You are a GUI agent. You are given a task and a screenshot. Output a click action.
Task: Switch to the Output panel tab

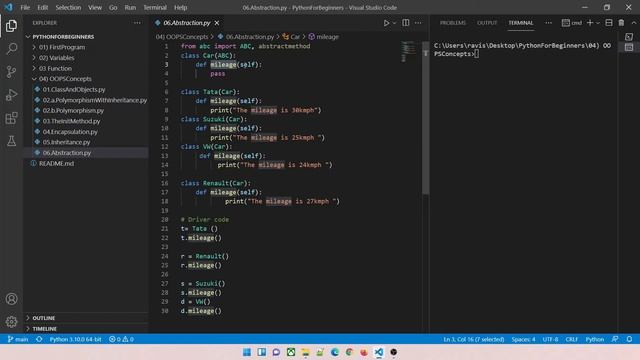[487, 23]
